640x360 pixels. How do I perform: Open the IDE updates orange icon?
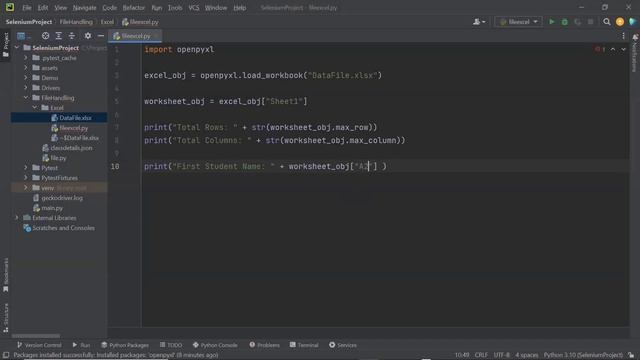coord(620,22)
